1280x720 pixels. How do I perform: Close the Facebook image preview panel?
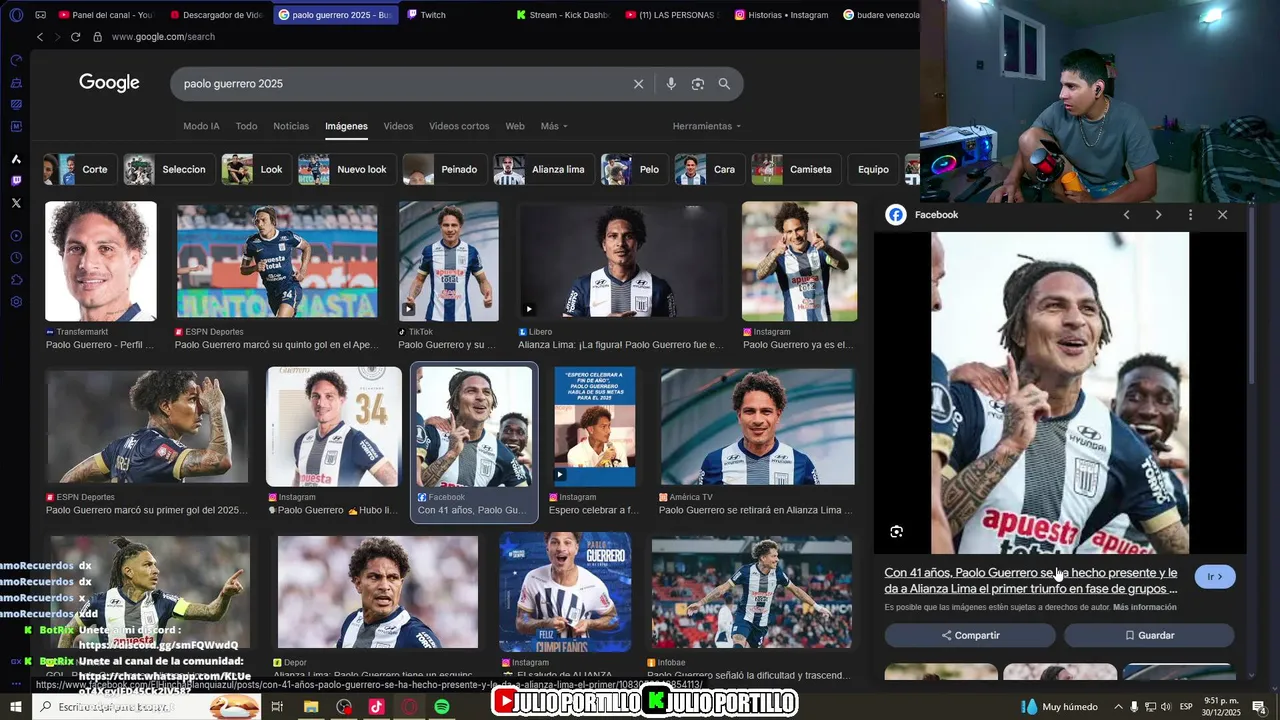pyautogui.click(x=1222, y=215)
